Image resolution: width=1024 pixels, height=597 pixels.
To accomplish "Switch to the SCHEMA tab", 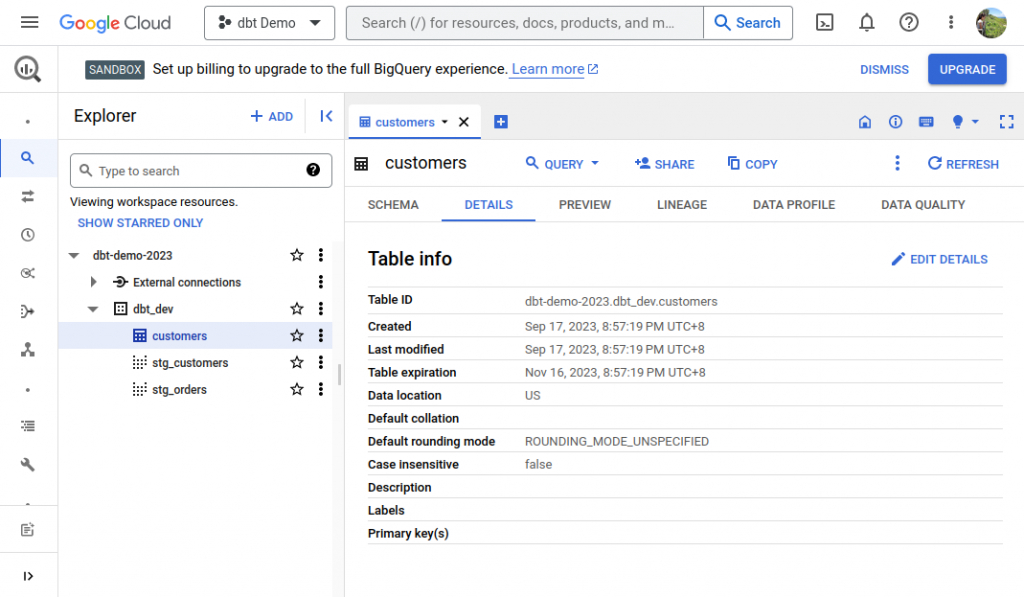I will (393, 204).
